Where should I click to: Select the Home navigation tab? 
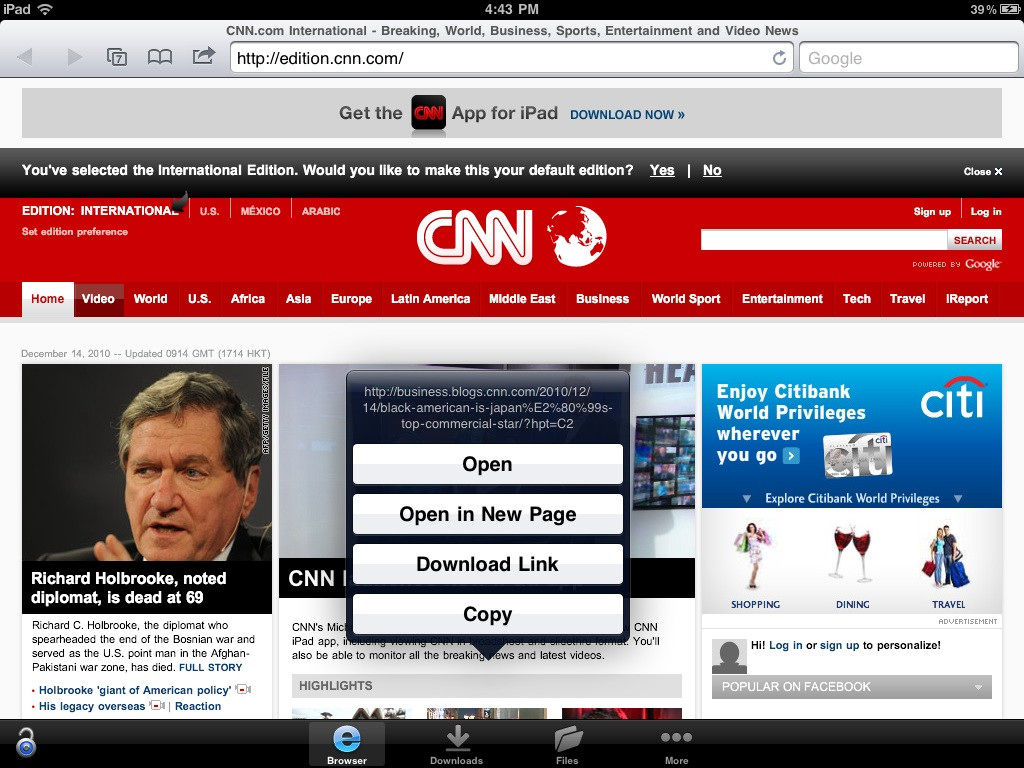pos(48,299)
